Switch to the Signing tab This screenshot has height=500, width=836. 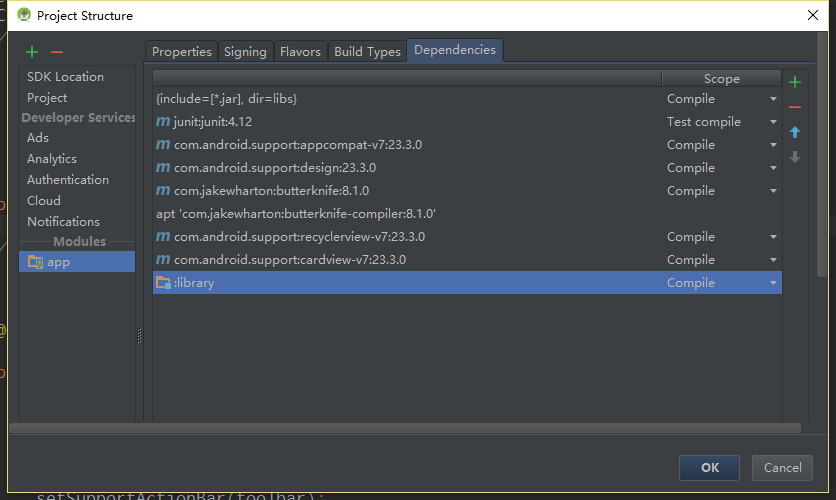[245, 52]
